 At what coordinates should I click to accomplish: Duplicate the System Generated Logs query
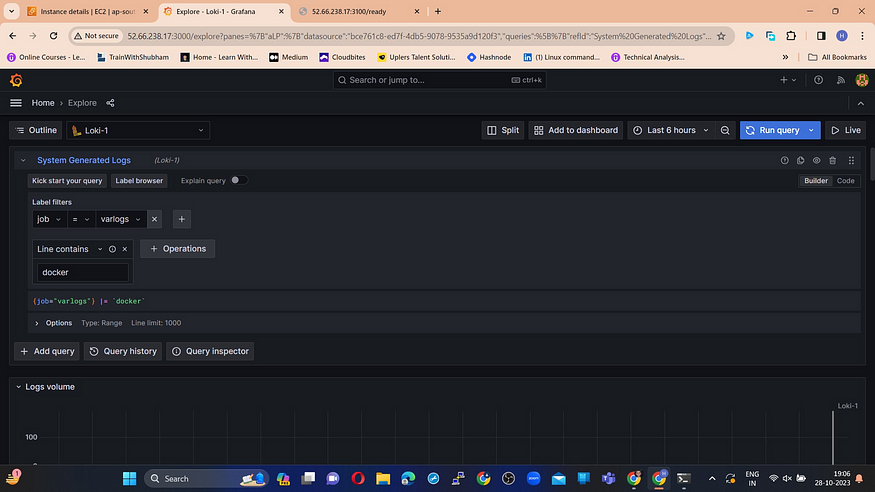pyautogui.click(x=800, y=160)
